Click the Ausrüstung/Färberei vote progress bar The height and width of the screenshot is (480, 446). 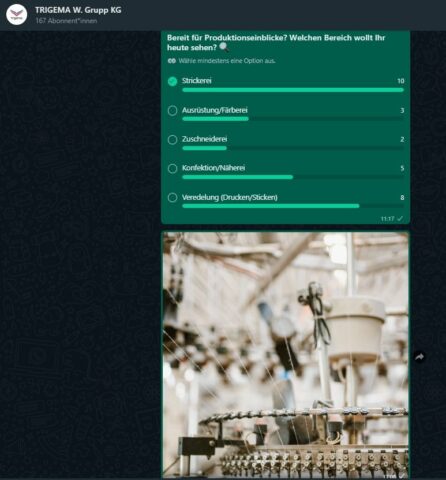click(293, 119)
